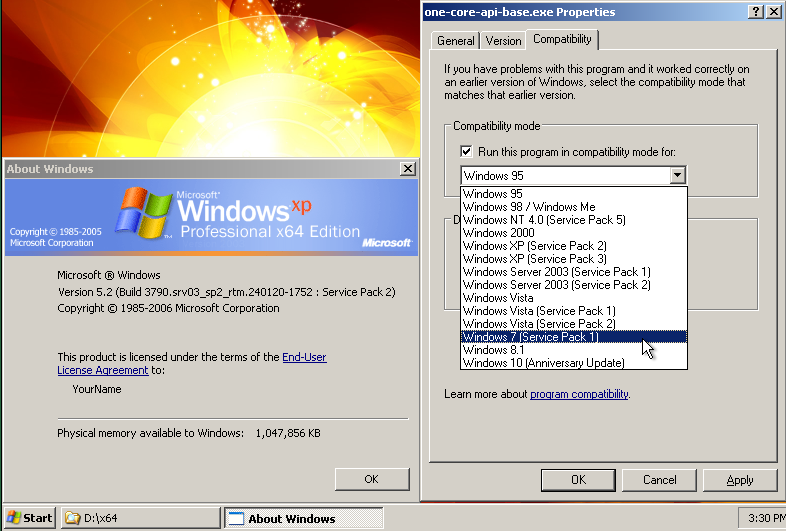Image resolution: width=786 pixels, height=531 pixels.
Task: Click About Windows taskbar button
Action: tap(304, 518)
